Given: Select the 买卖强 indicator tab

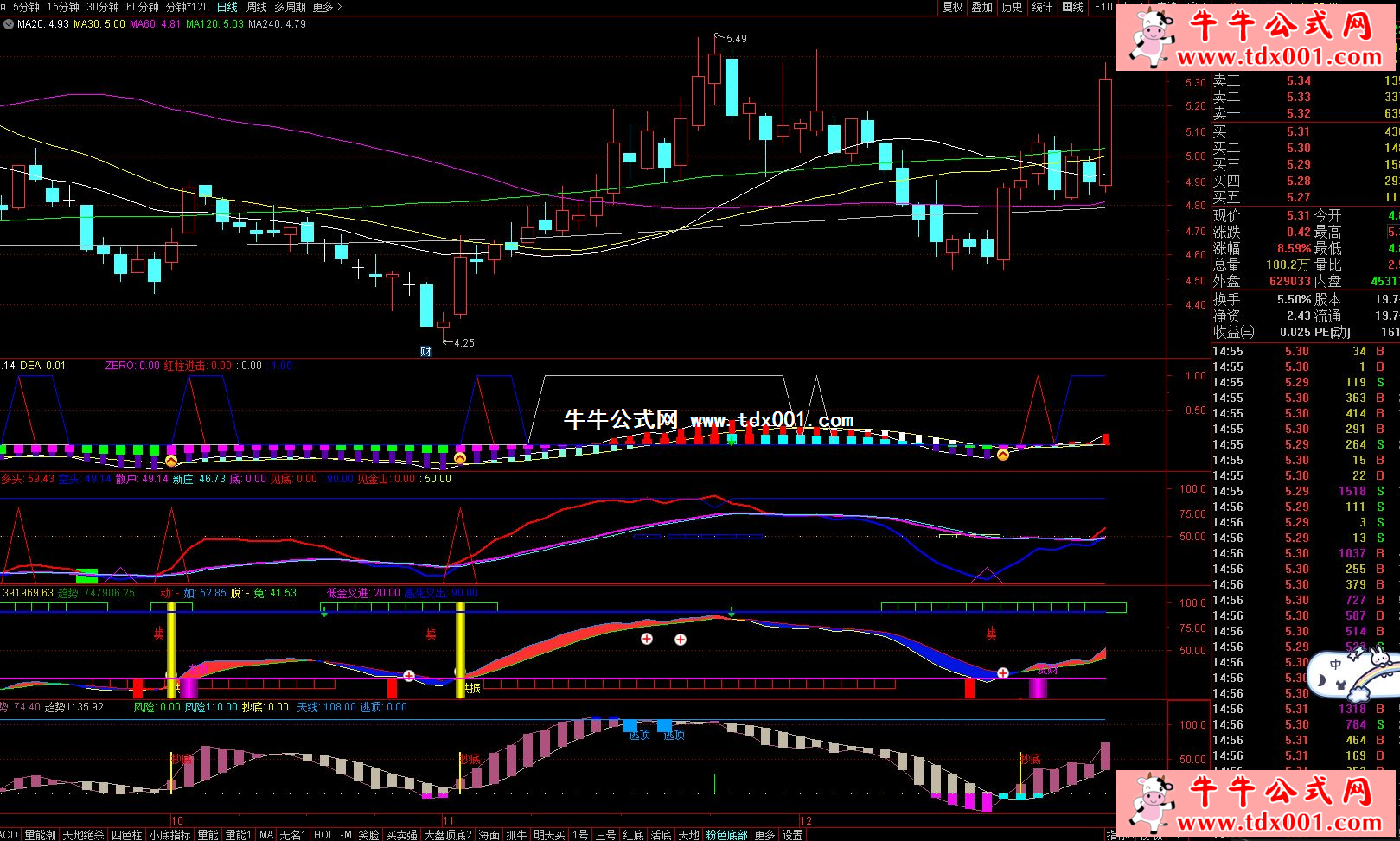Looking at the screenshot, I should 401,835.
